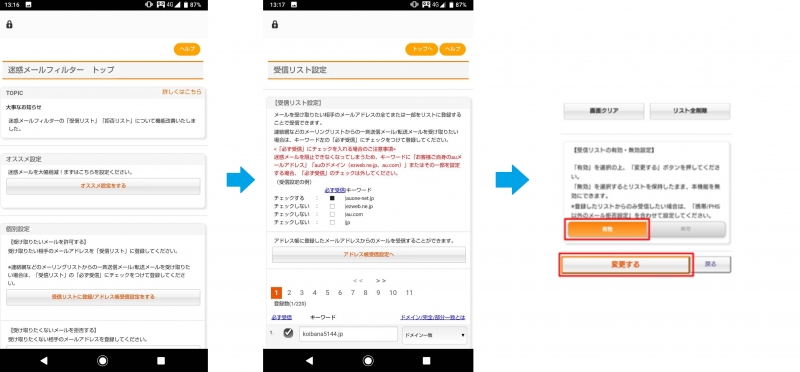Click the lock icon in middle phone address bar
The height and width of the screenshot is (372, 800).
tap(274, 24)
